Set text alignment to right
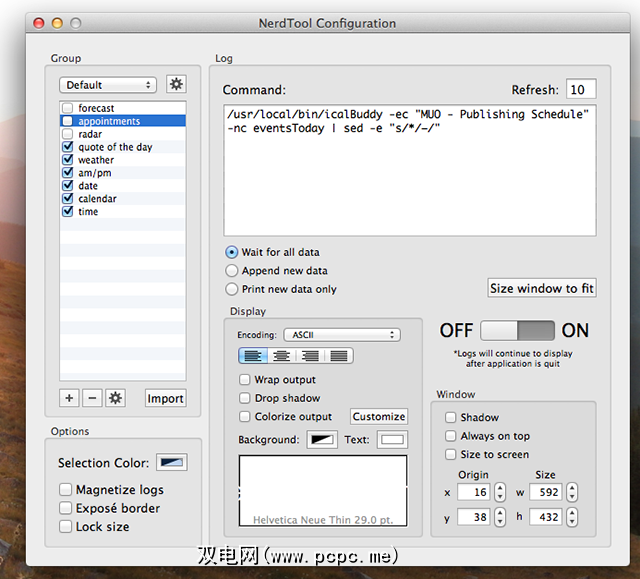The image size is (640, 579). 310,356
